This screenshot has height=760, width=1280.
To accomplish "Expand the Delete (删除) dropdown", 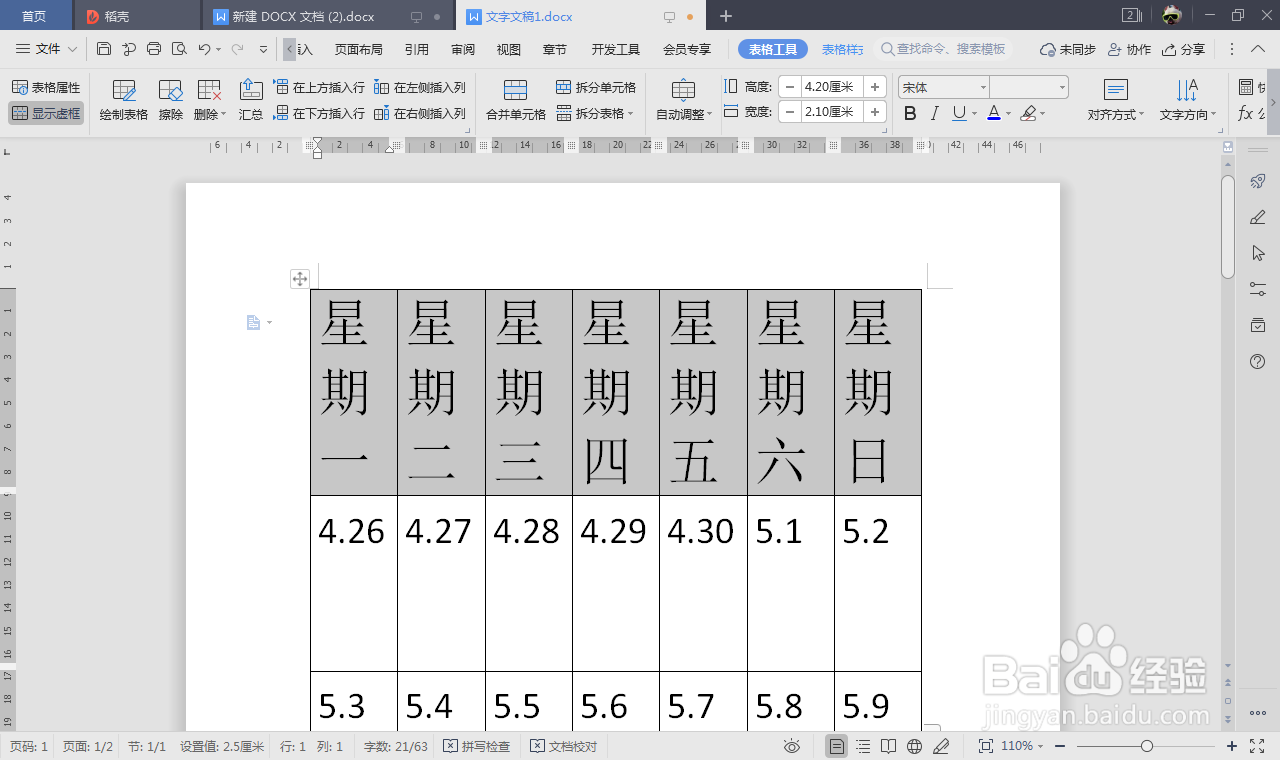I will click(x=211, y=115).
